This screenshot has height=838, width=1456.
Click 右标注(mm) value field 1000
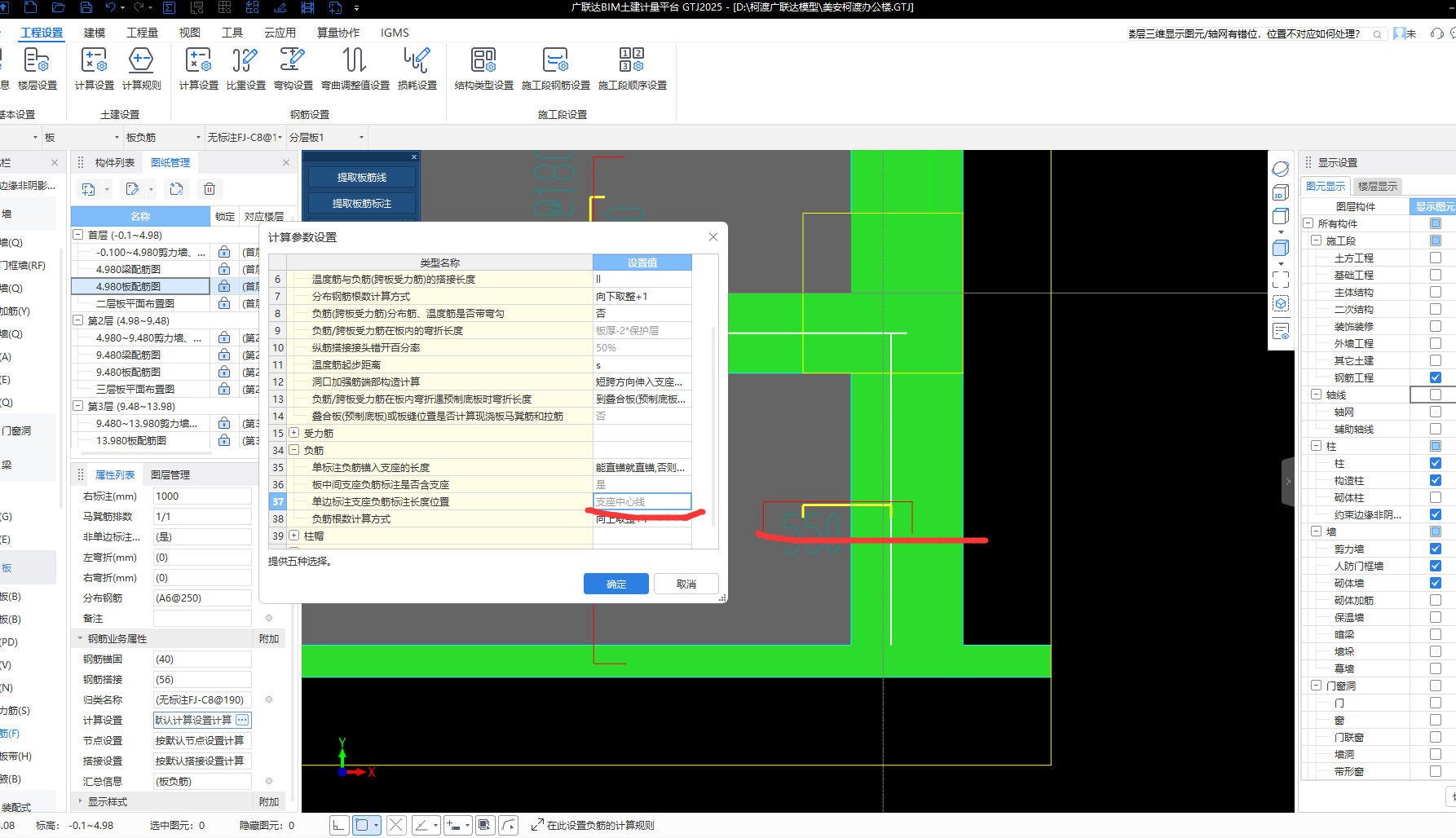tap(202, 496)
